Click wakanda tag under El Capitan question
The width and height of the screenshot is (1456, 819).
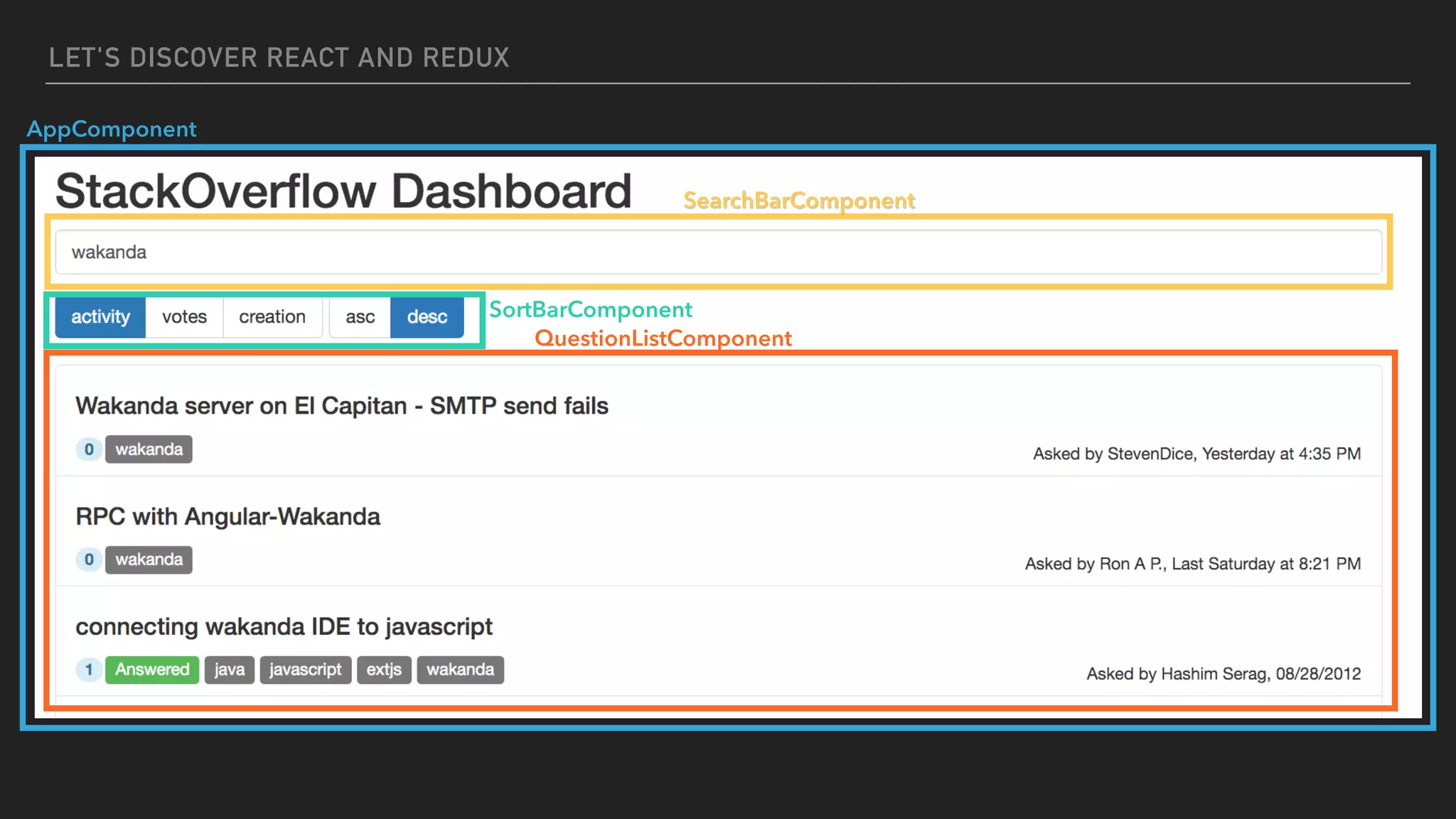(x=149, y=449)
